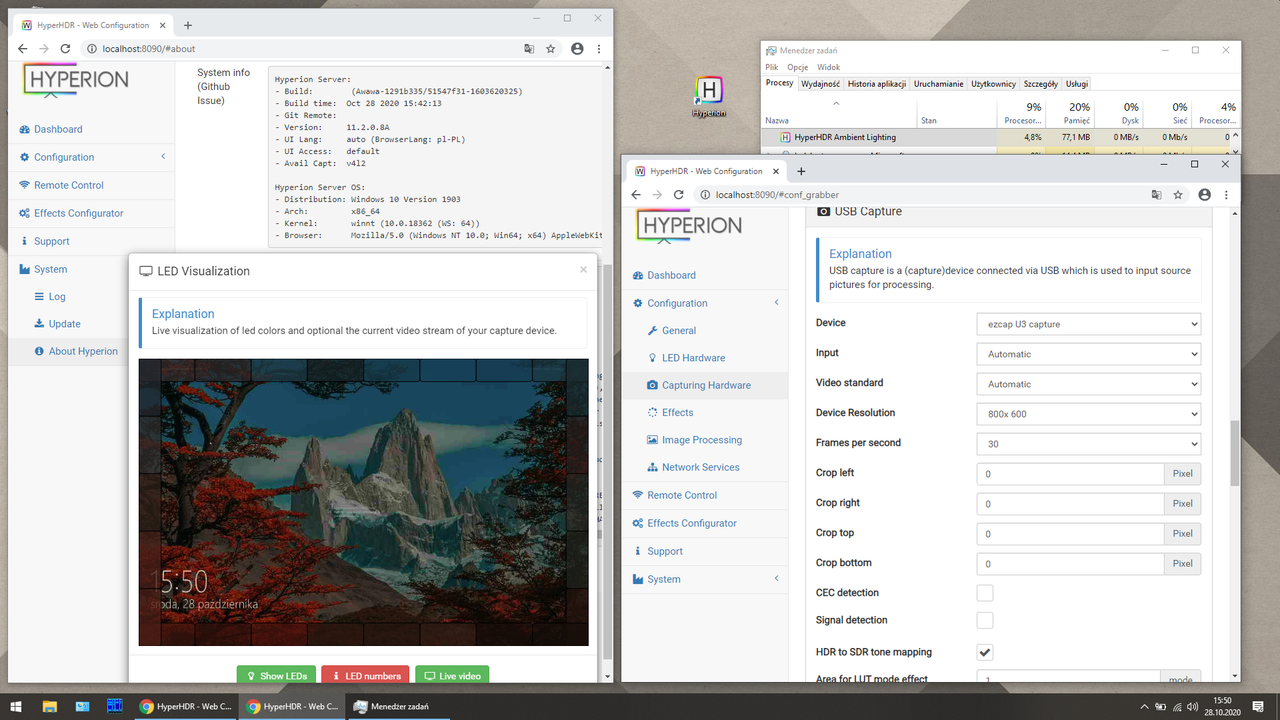Open new tab in the right browser window
The width and height of the screenshot is (1280, 720).
click(x=801, y=171)
